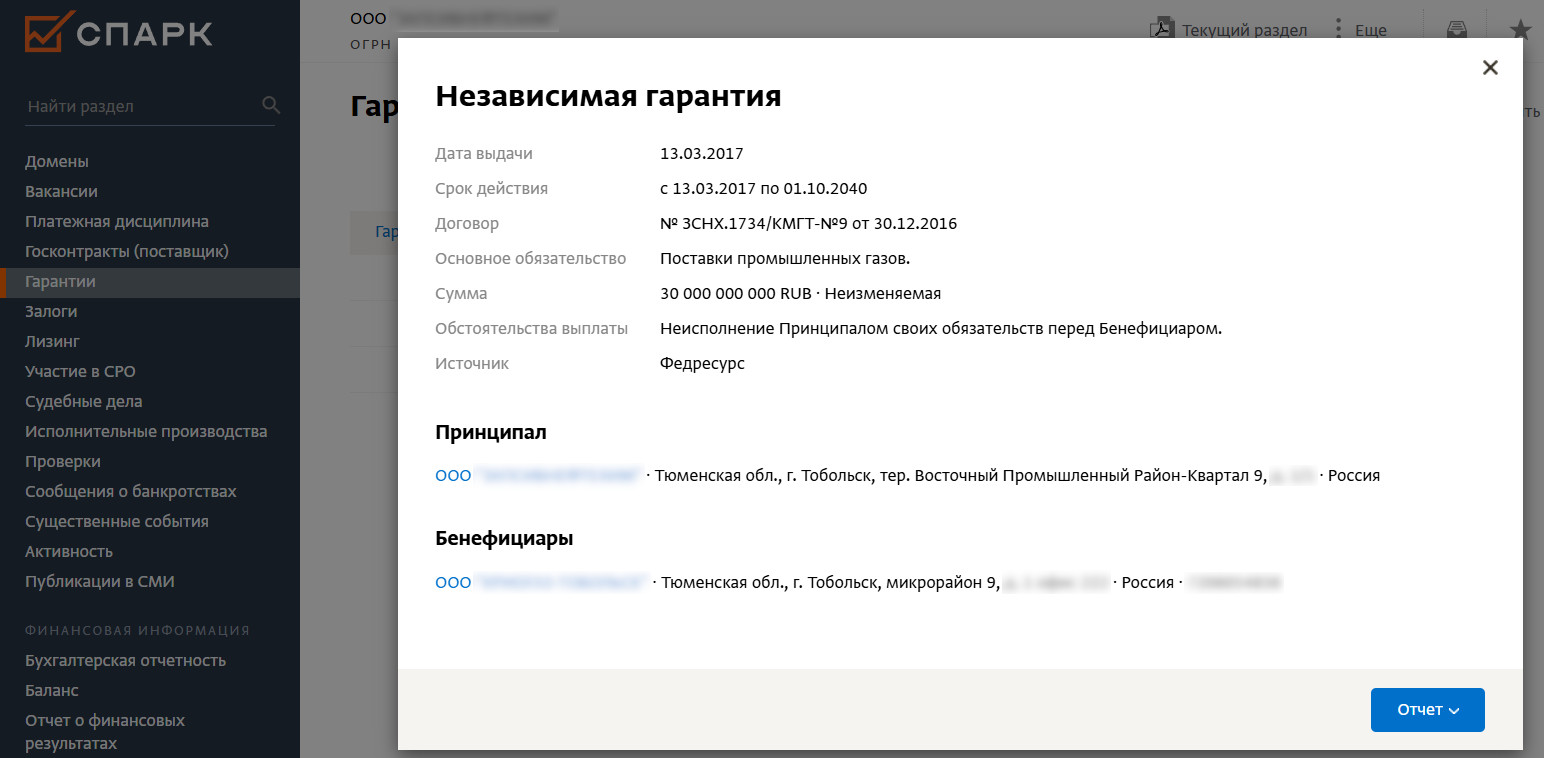Open the Принципал company link

537,476
